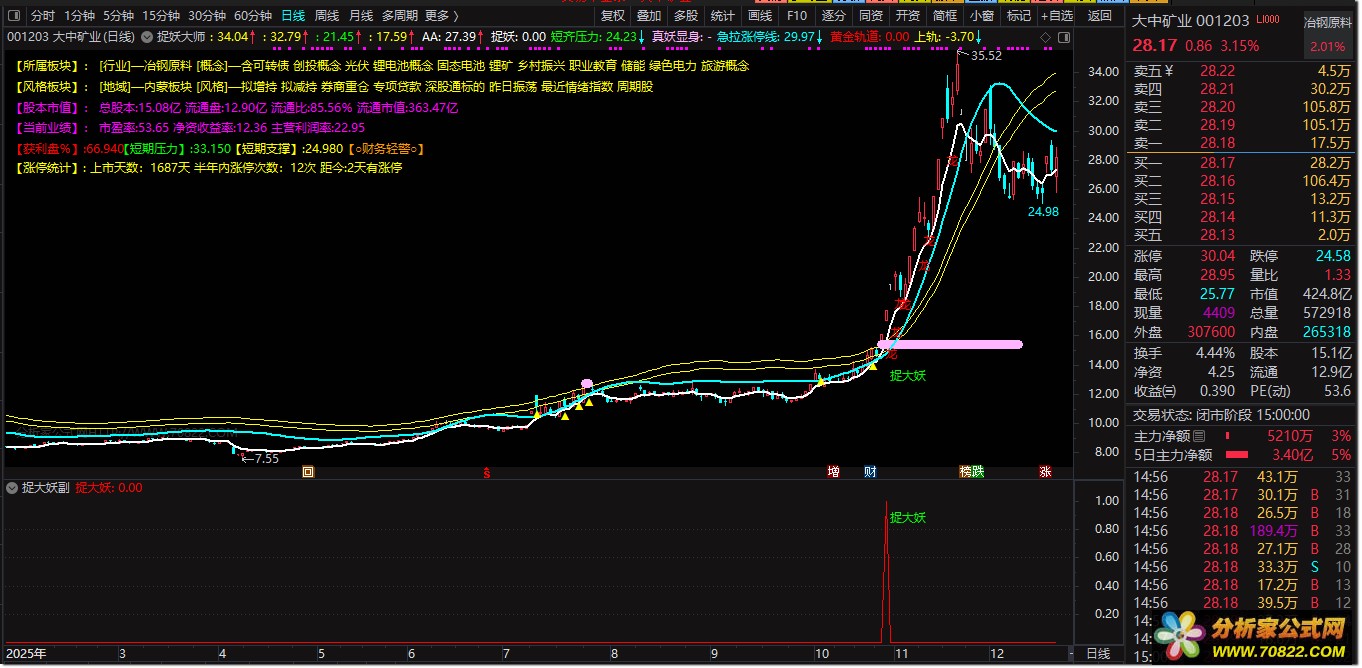Click the +自选 add to watchlist button

(x=1056, y=16)
